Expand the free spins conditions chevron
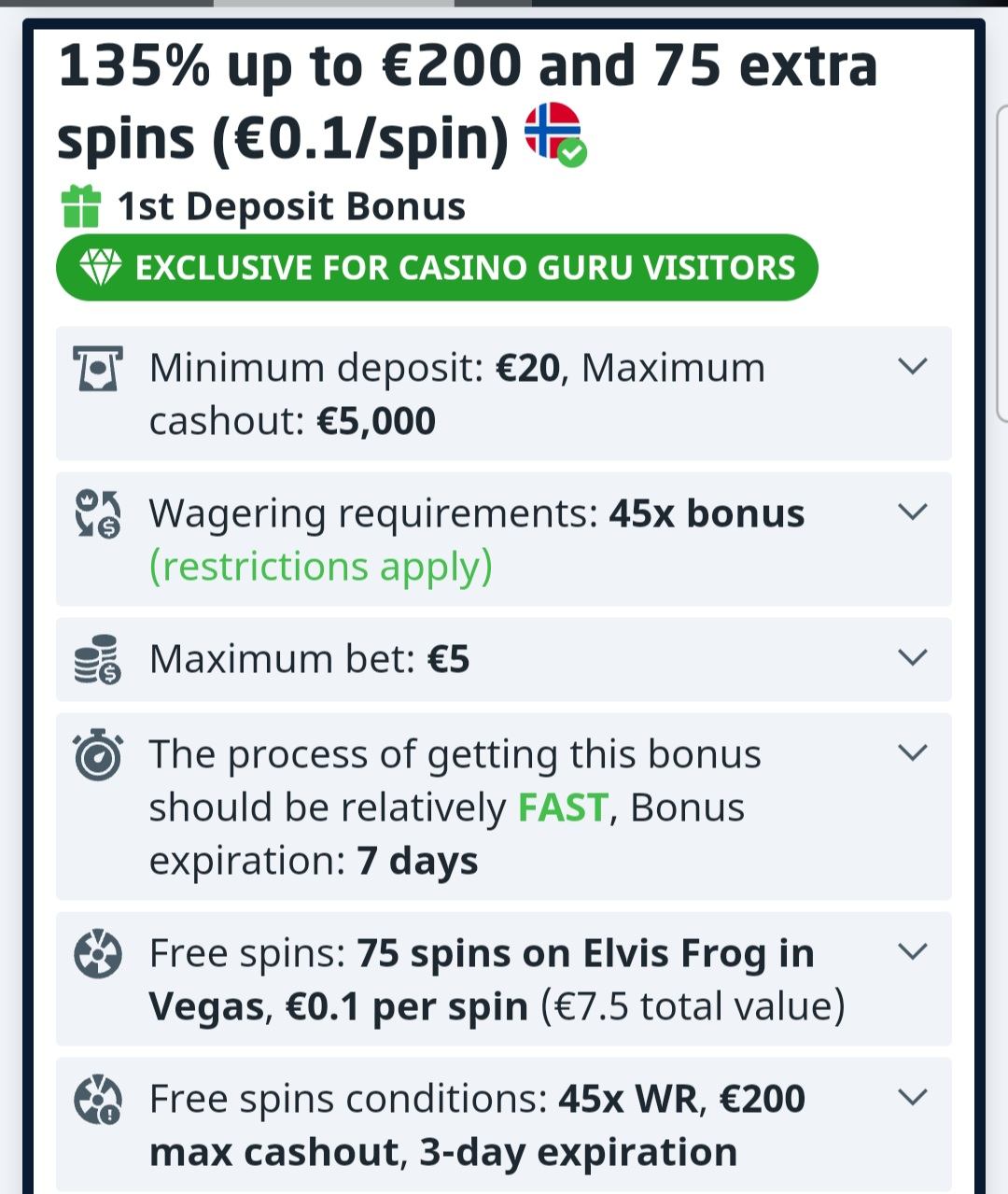The height and width of the screenshot is (1194, 1008). [x=912, y=1097]
